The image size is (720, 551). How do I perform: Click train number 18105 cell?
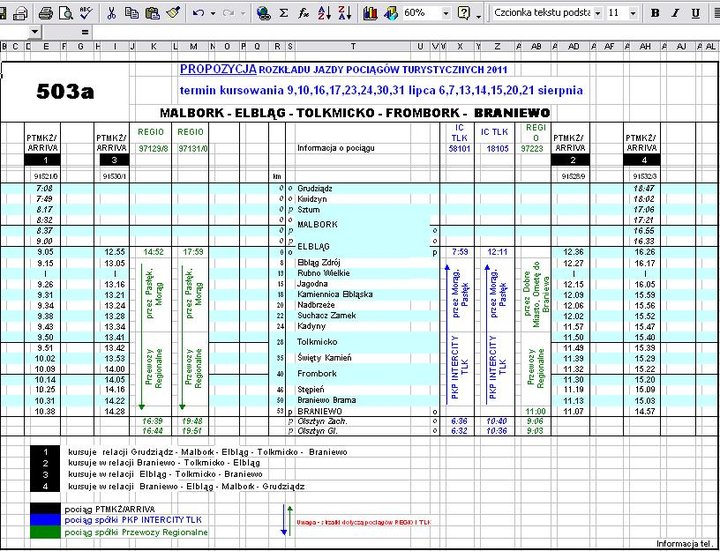coord(498,149)
